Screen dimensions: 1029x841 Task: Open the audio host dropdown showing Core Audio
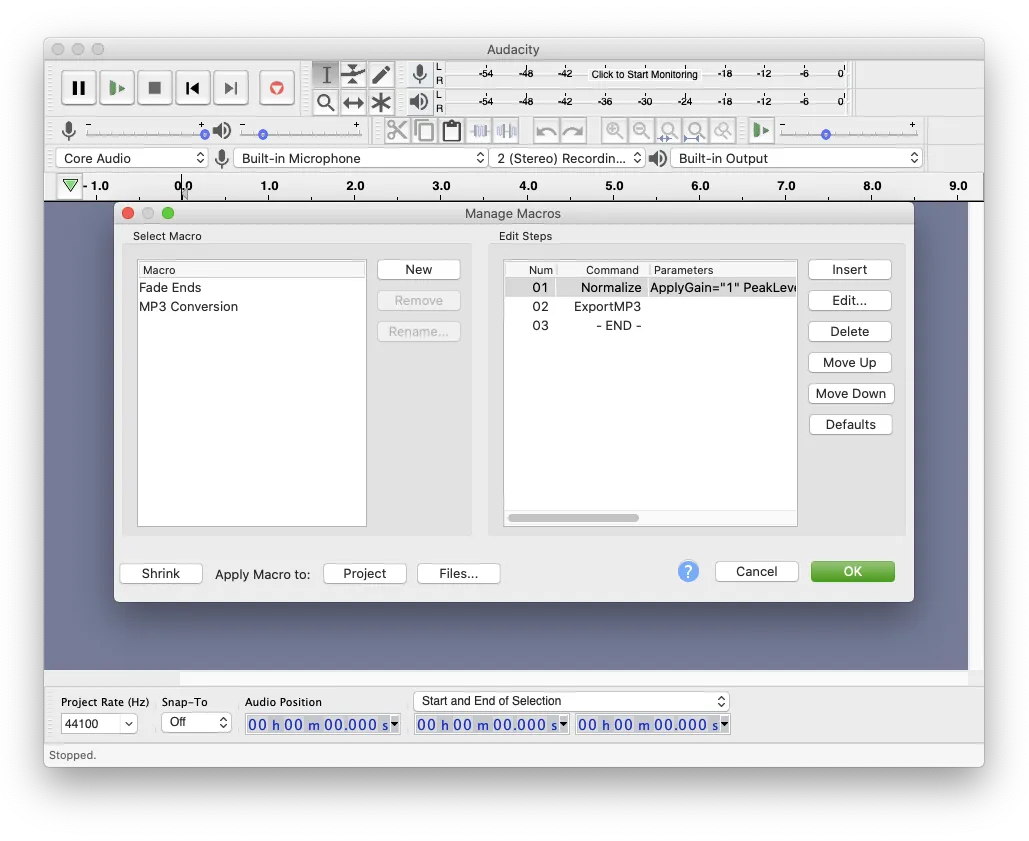(x=130, y=157)
